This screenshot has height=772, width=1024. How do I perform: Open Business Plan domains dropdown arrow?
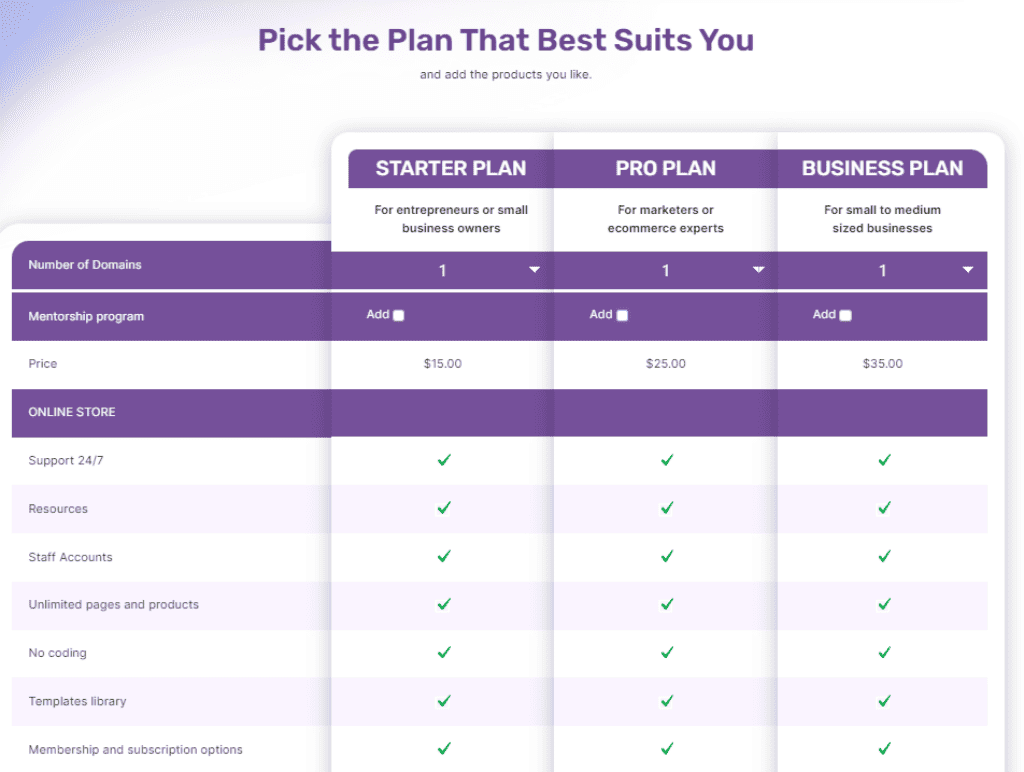(968, 270)
